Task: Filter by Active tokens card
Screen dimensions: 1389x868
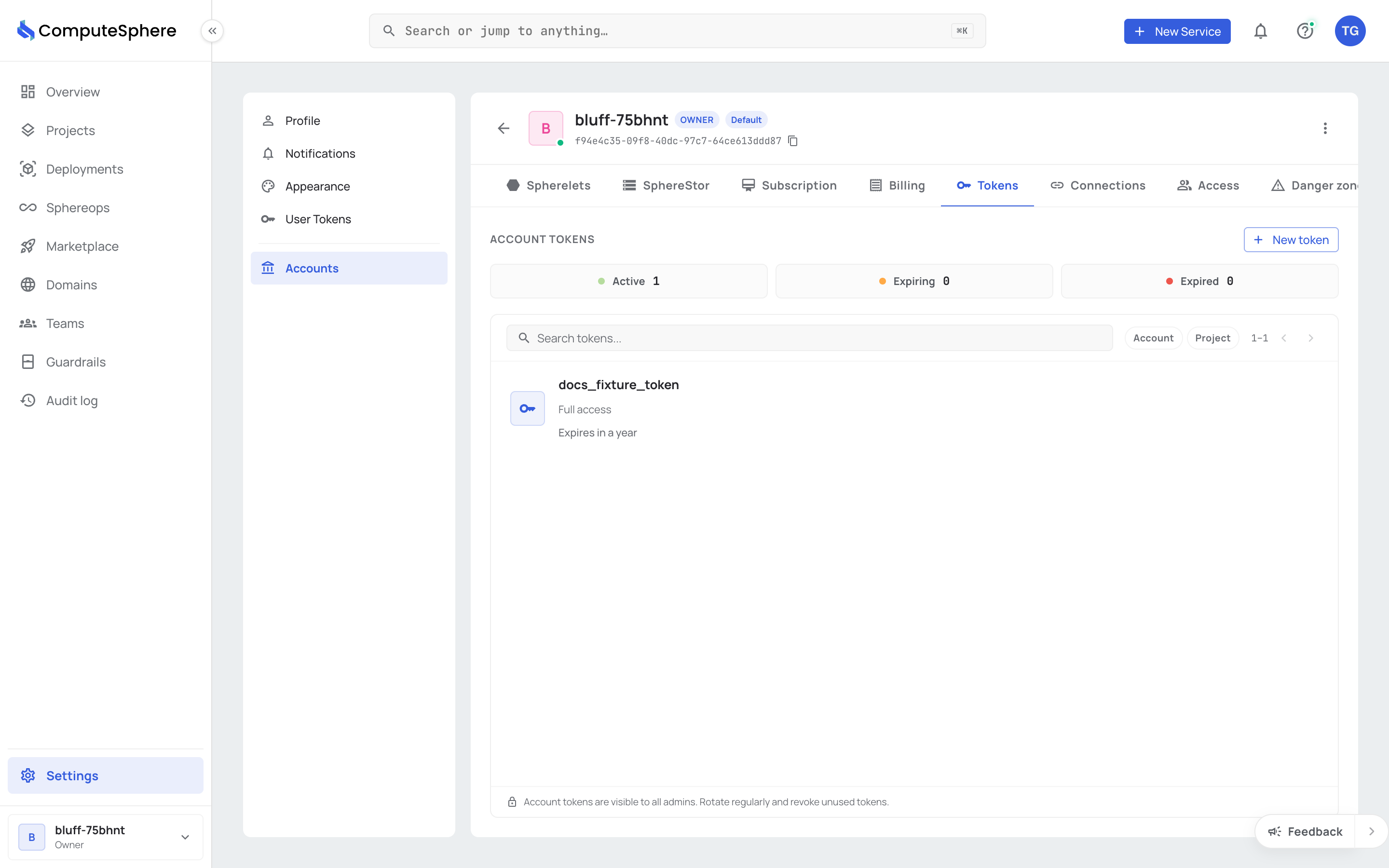Action: [x=628, y=281]
